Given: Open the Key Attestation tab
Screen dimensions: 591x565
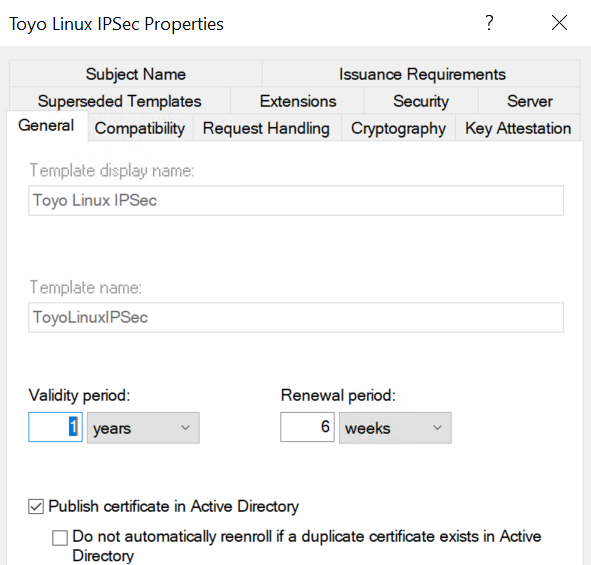Looking at the screenshot, I should 518,128.
